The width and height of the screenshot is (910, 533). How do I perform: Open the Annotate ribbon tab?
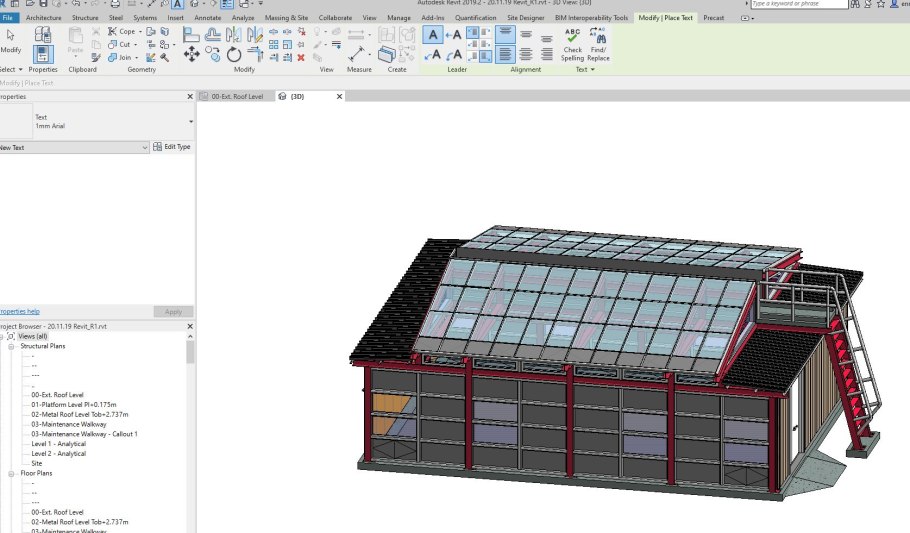[207, 18]
